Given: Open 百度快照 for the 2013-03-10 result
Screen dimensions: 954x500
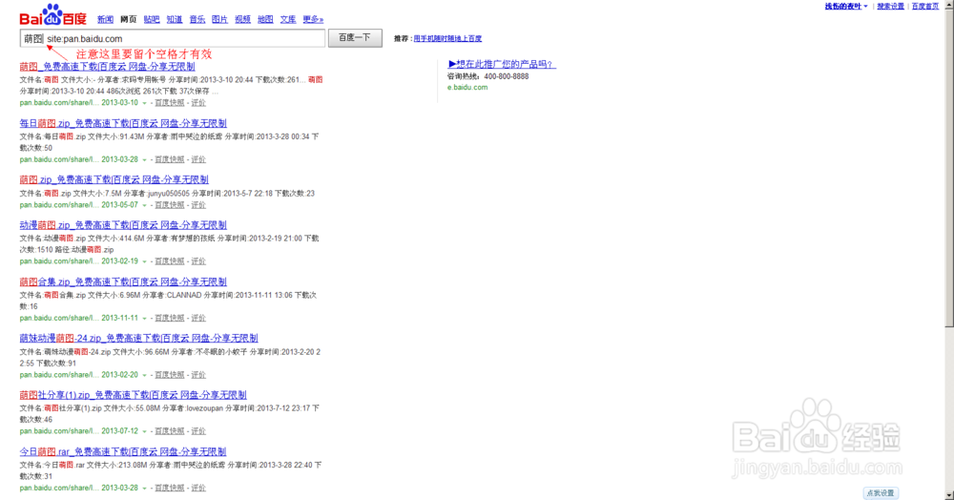Looking at the screenshot, I should pyautogui.click(x=169, y=103).
